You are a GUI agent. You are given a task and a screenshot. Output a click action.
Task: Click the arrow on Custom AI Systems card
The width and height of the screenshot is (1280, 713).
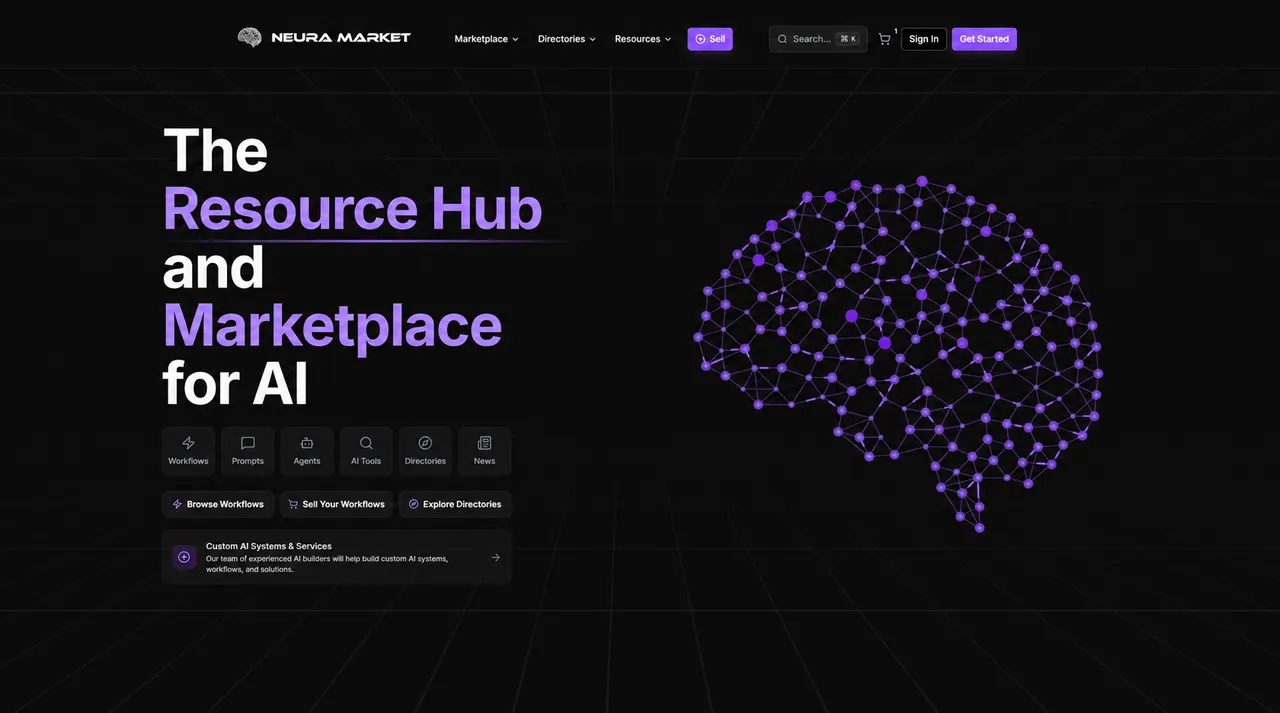tap(495, 557)
